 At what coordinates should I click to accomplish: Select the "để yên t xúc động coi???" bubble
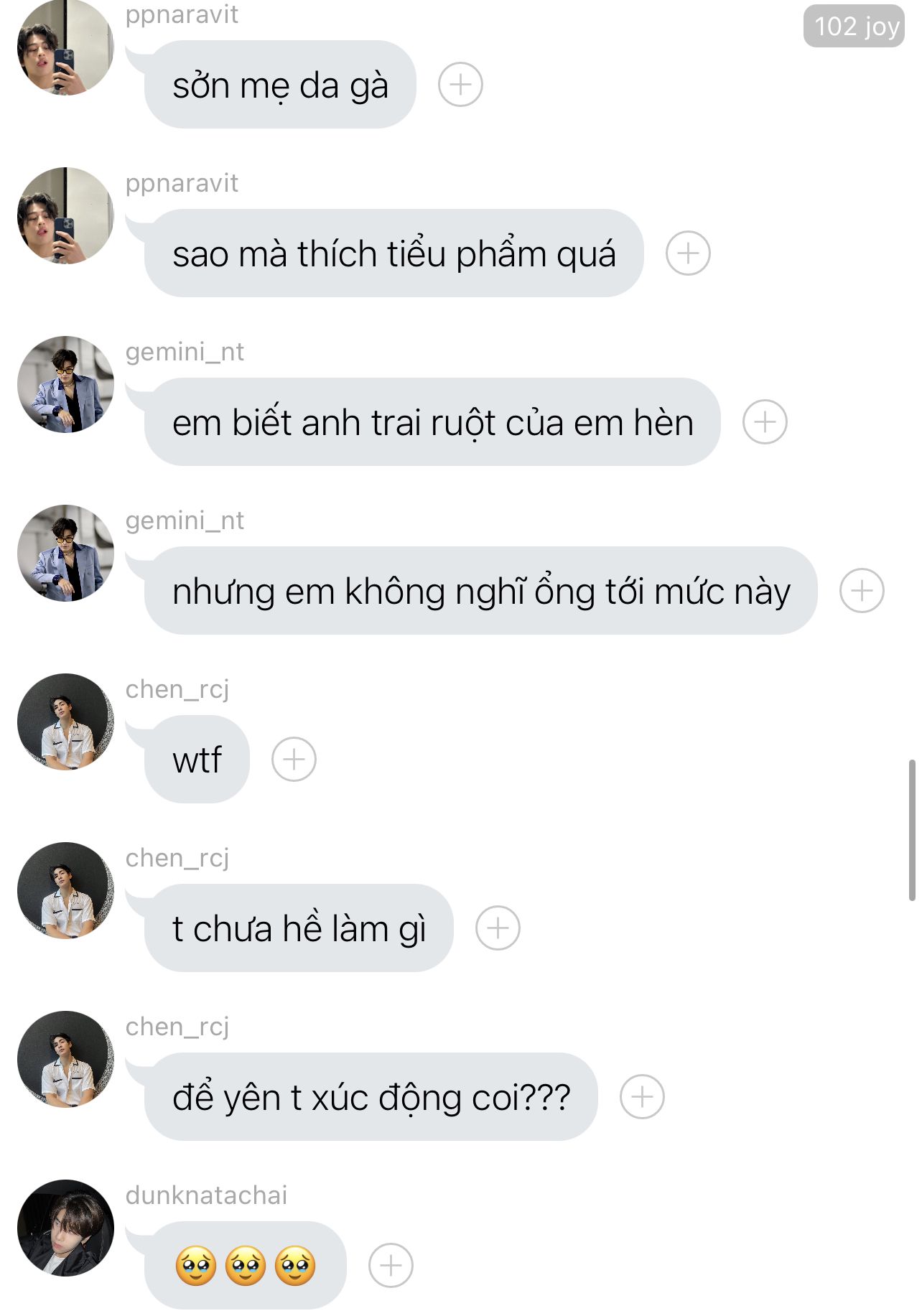[371, 1097]
